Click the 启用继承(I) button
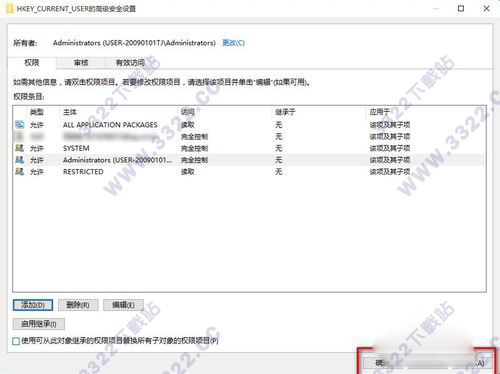 [39, 324]
